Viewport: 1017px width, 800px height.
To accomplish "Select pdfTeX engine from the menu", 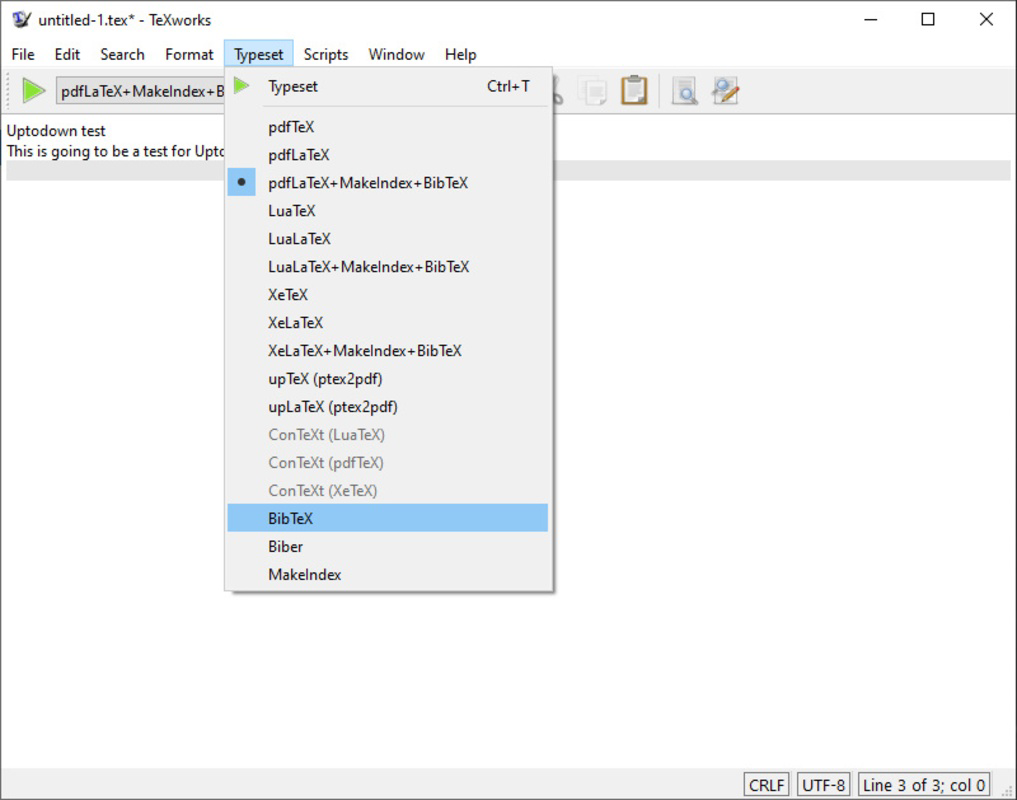I will [388, 127].
